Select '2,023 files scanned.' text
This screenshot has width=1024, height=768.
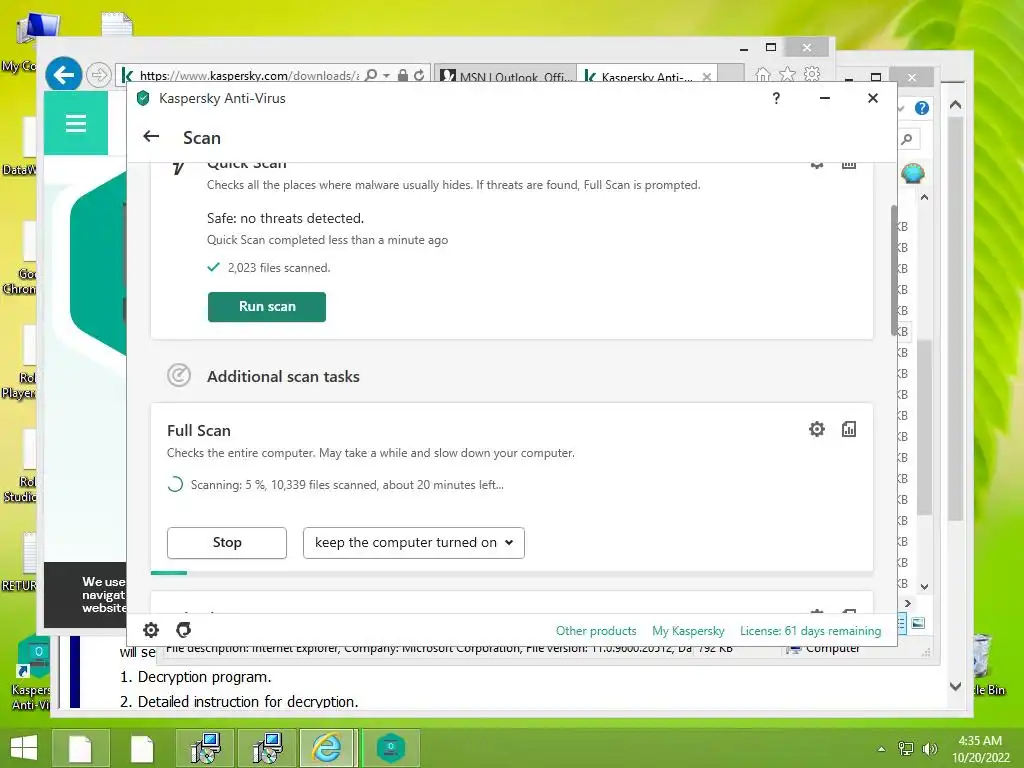click(279, 268)
